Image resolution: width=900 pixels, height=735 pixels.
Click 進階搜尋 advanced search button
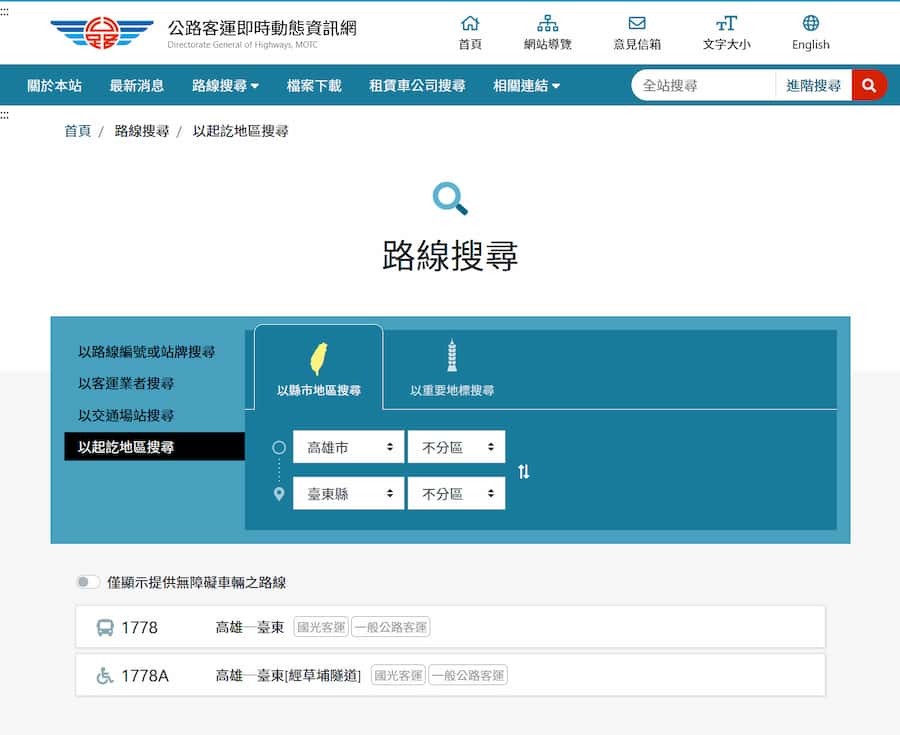[813, 85]
